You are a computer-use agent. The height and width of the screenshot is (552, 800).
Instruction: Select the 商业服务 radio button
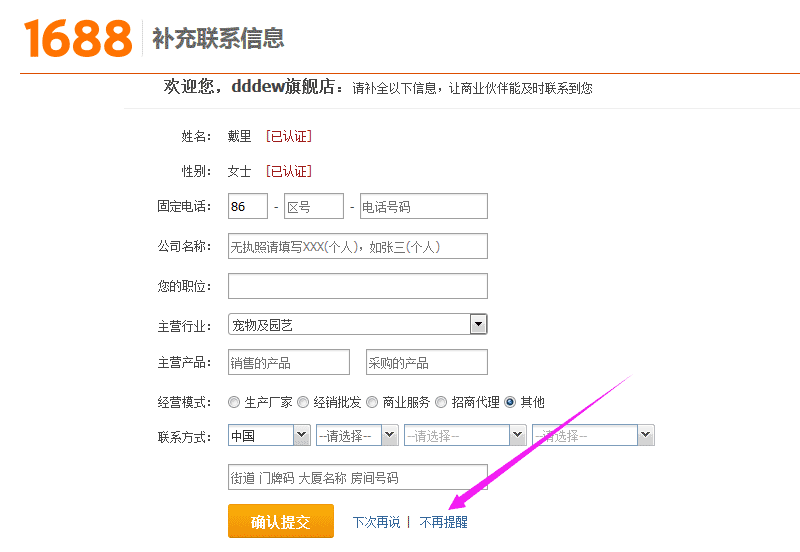372,403
